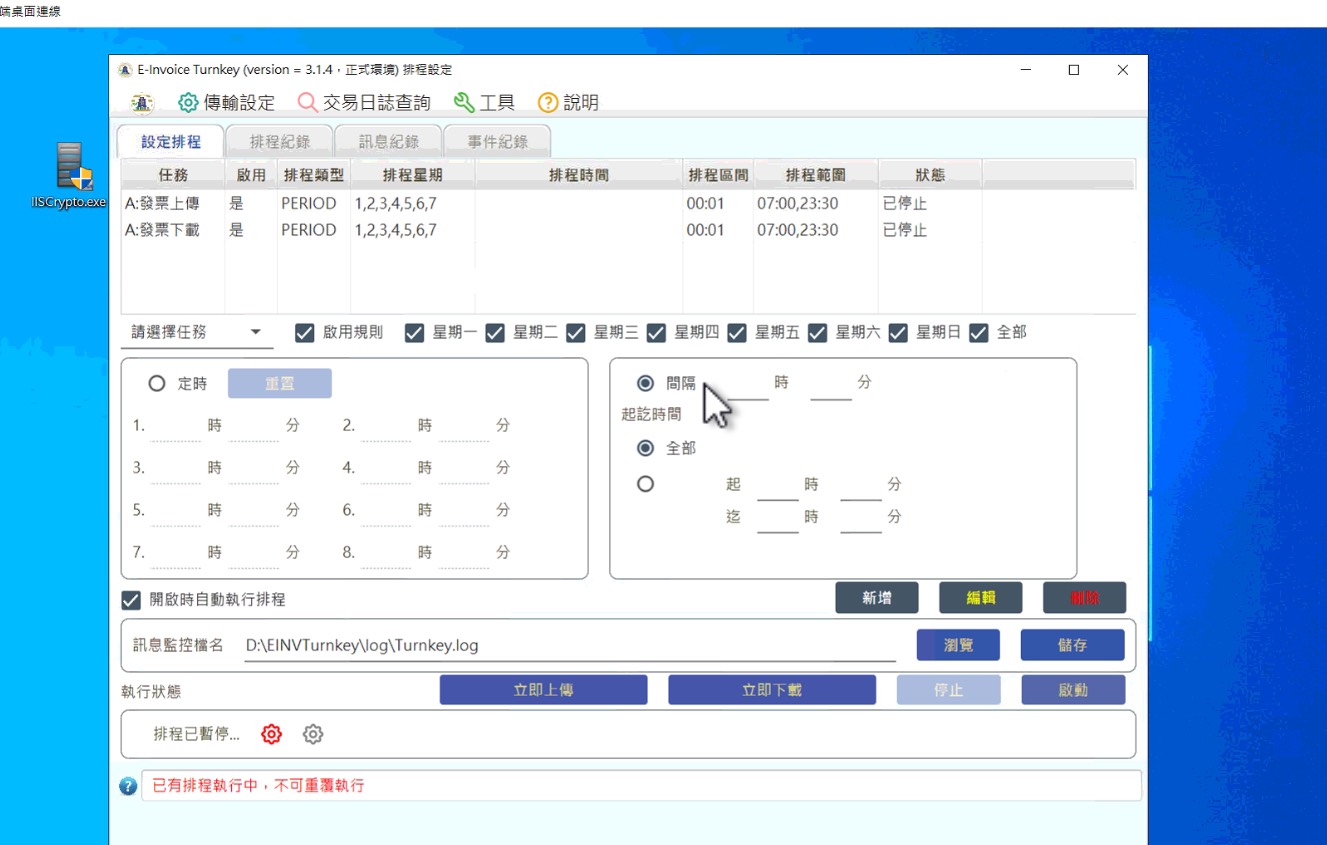Image resolution: width=1327 pixels, height=845 pixels.
Task: Click the 立即上傳 button
Action: 543,690
